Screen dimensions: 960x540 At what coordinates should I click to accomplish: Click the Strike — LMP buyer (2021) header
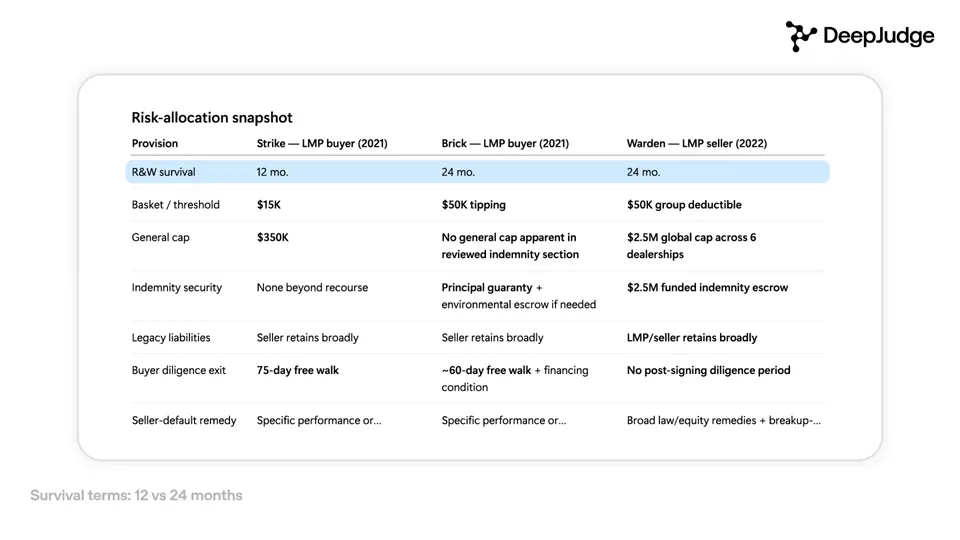(322, 143)
